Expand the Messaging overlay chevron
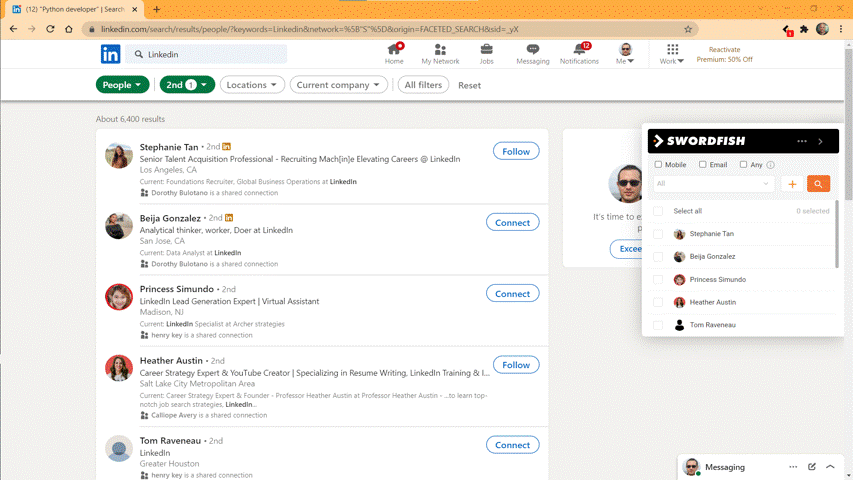Viewport: 853px width, 480px height. click(x=830, y=466)
